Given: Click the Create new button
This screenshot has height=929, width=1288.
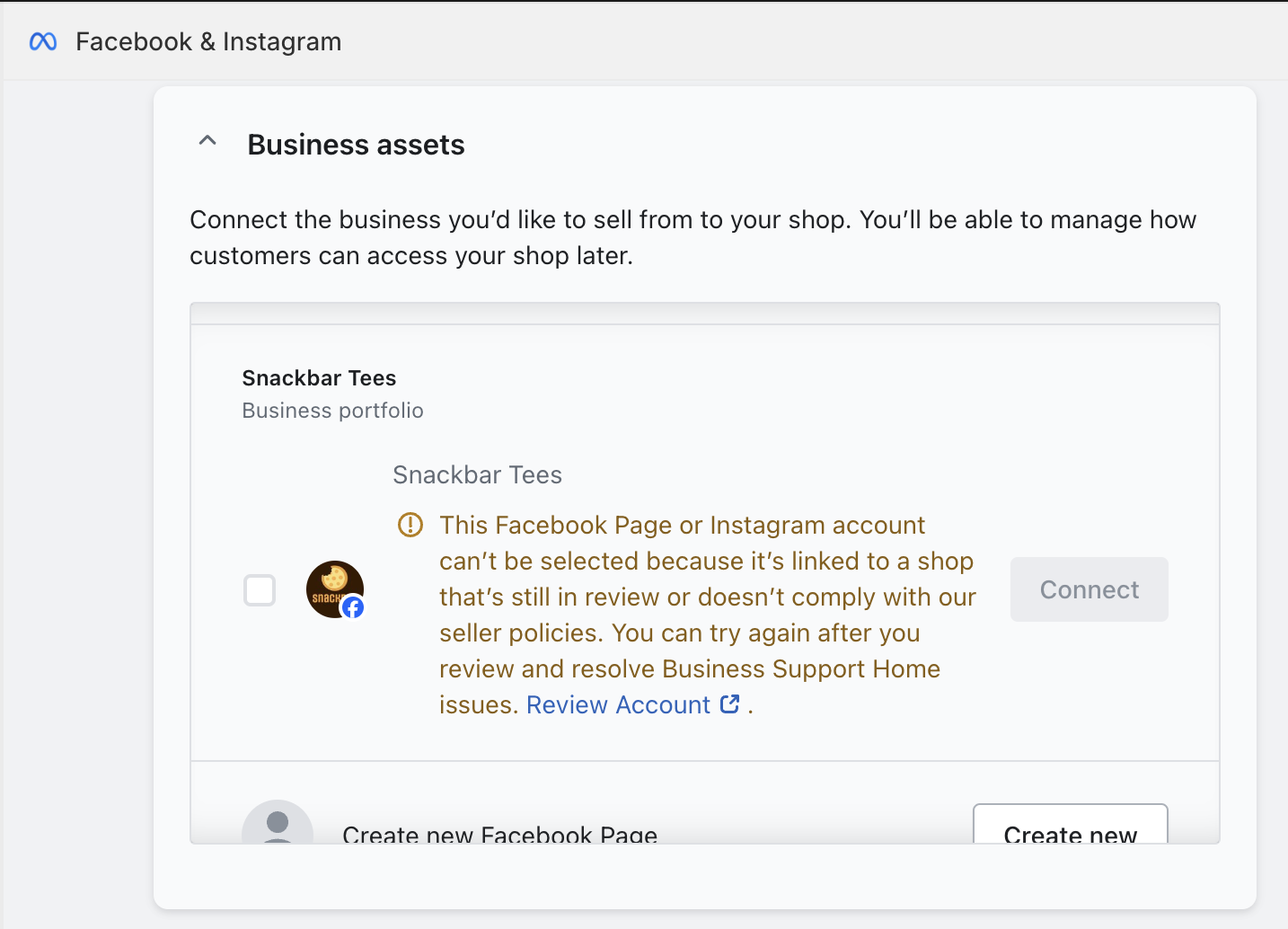Looking at the screenshot, I should click(1070, 827).
